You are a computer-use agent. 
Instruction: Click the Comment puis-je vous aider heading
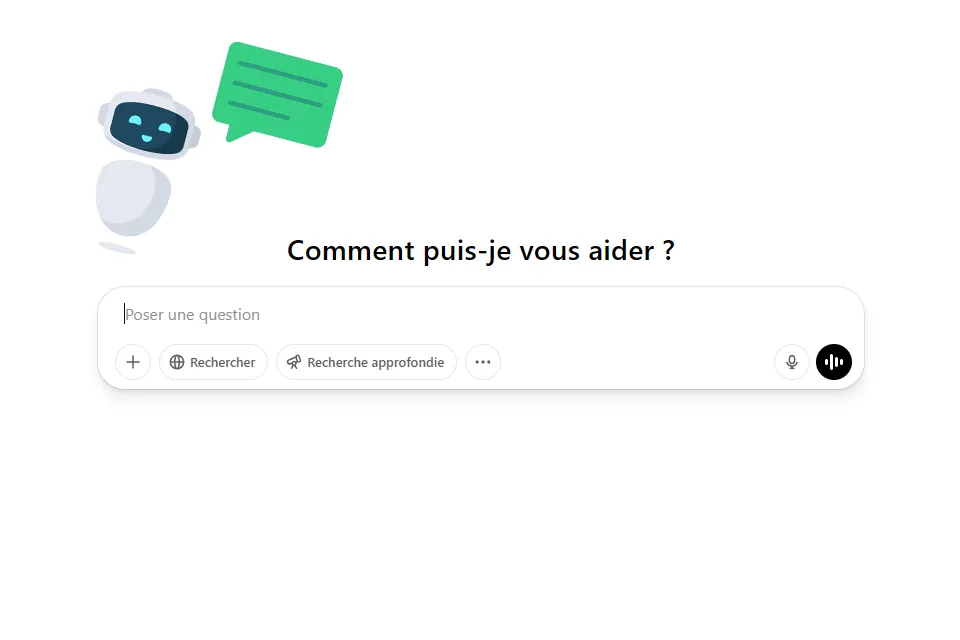(481, 250)
